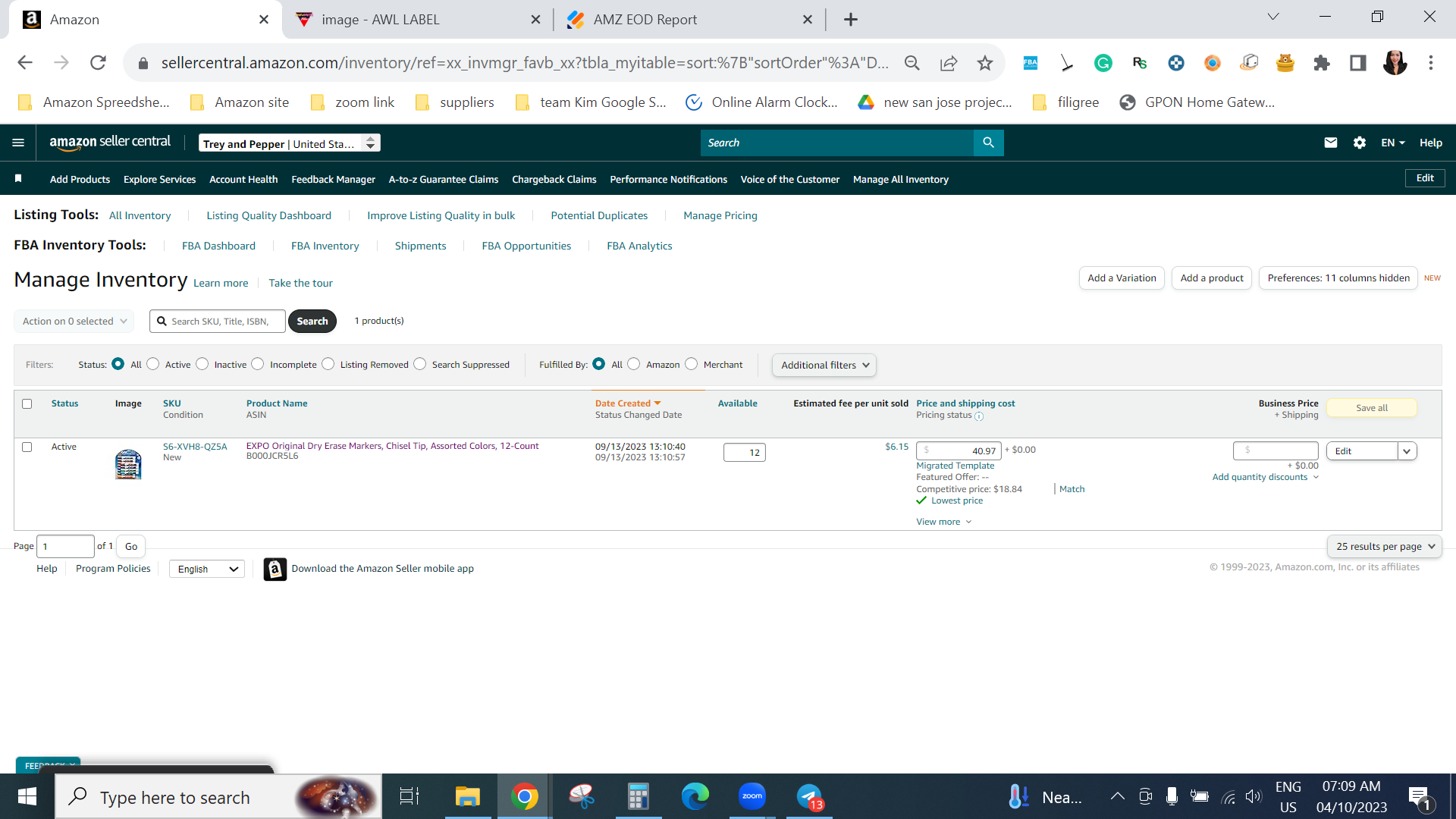Click the EXPO markers product thumbnail

point(128,464)
